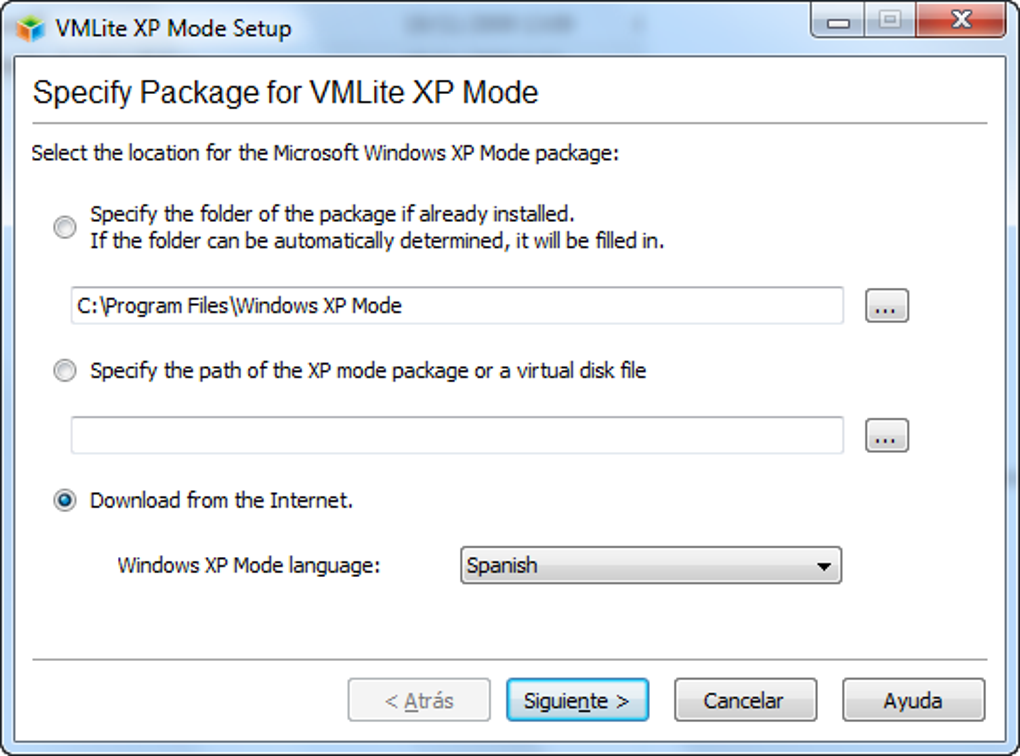Open help with the Ayuda button
Viewport: 1020px width, 756px height.
(912, 701)
